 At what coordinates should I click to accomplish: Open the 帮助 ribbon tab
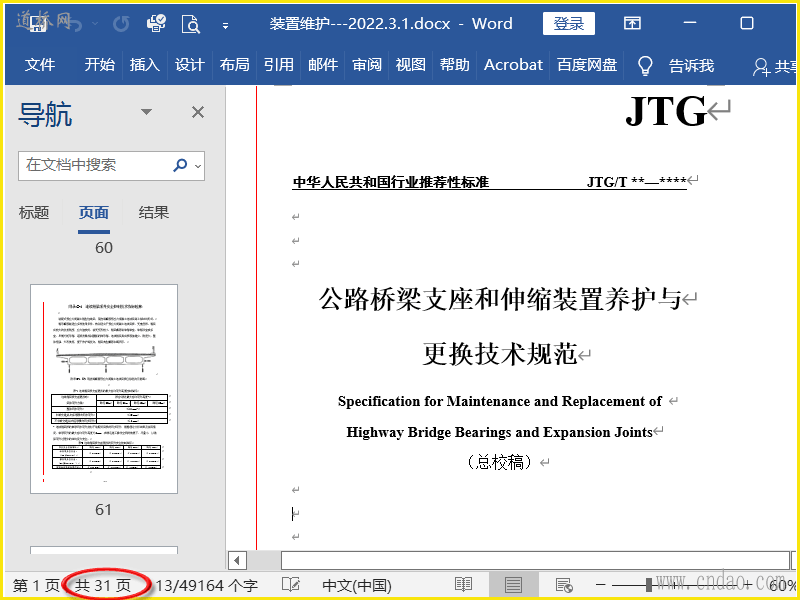click(x=455, y=65)
